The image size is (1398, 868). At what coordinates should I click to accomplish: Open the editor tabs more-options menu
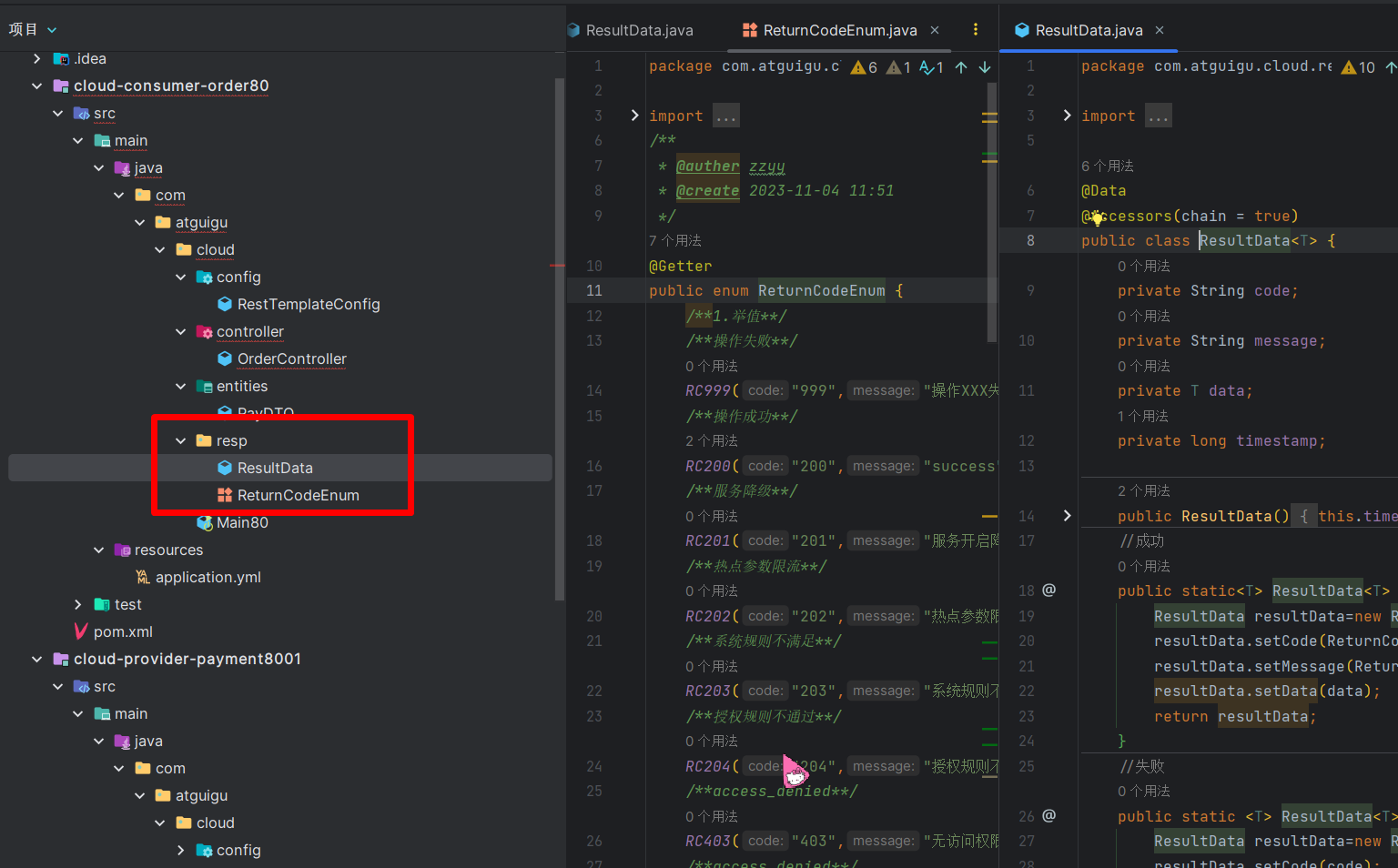(x=976, y=30)
